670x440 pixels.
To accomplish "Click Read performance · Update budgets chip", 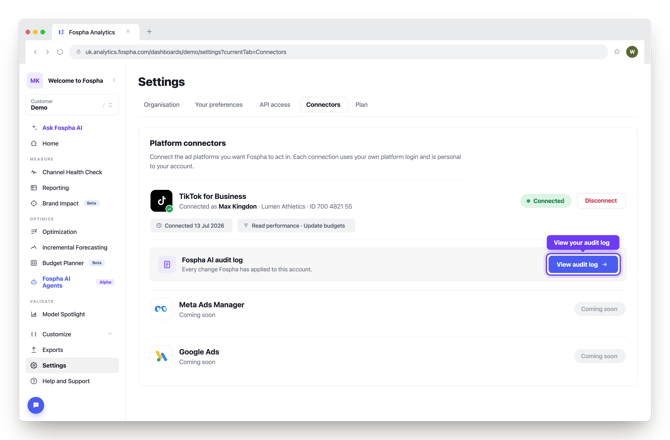I will (297, 226).
